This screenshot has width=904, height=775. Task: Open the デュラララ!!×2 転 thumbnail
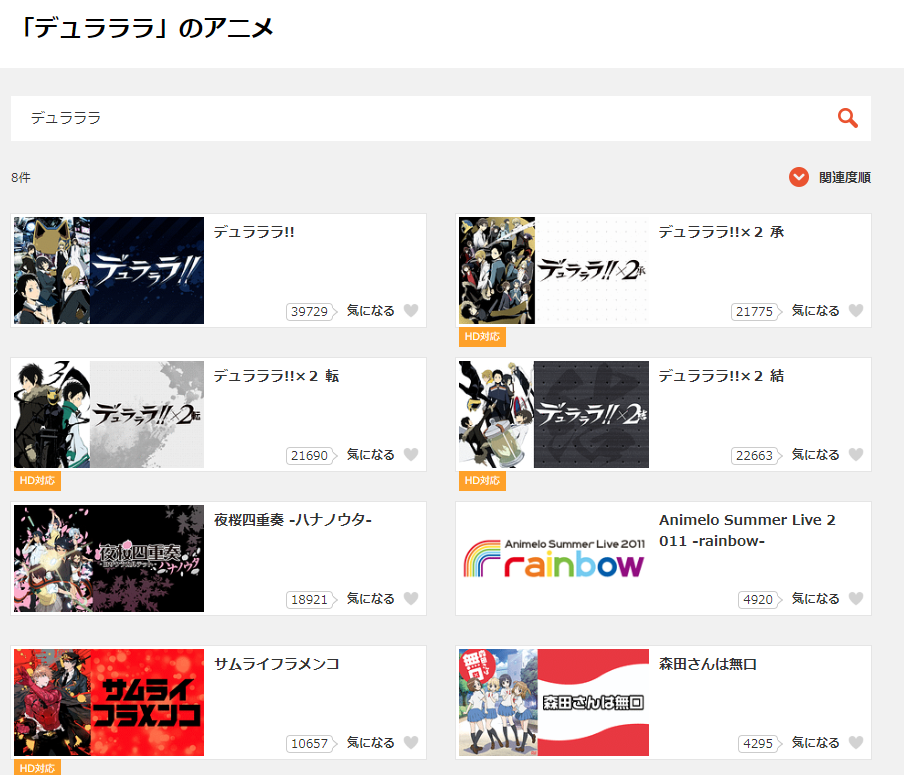(x=109, y=415)
